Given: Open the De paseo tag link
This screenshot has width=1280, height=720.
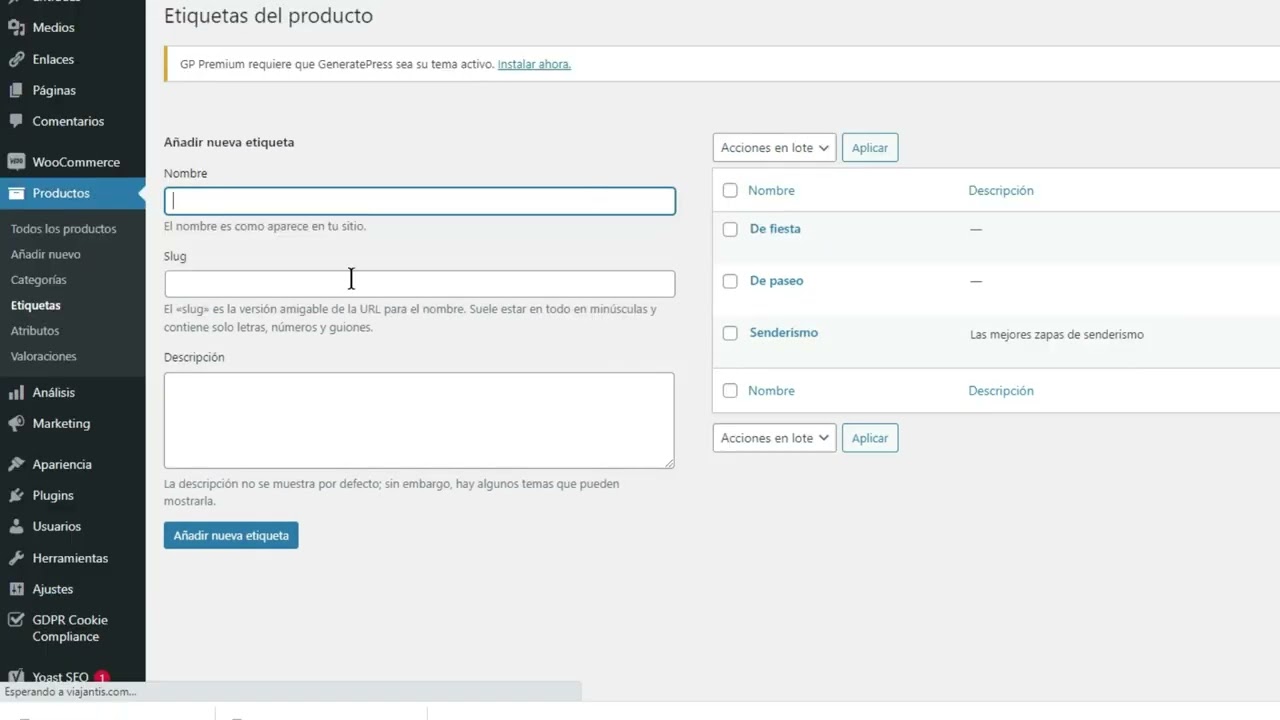Looking at the screenshot, I should (x=777, y=281).
